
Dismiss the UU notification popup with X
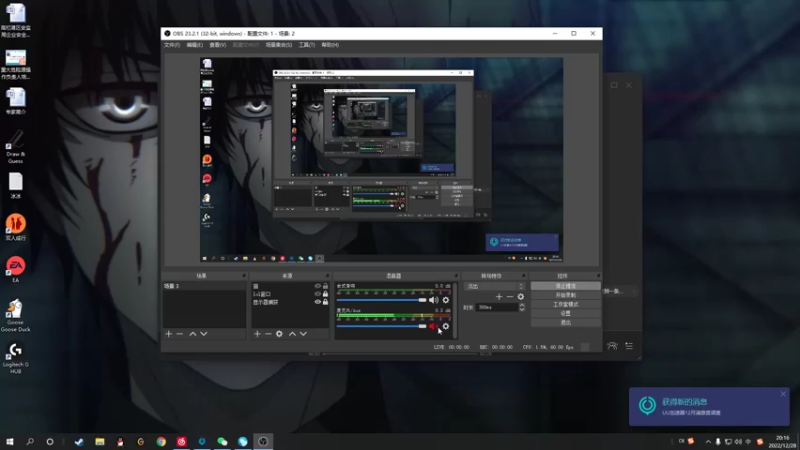tap(783, 394)
